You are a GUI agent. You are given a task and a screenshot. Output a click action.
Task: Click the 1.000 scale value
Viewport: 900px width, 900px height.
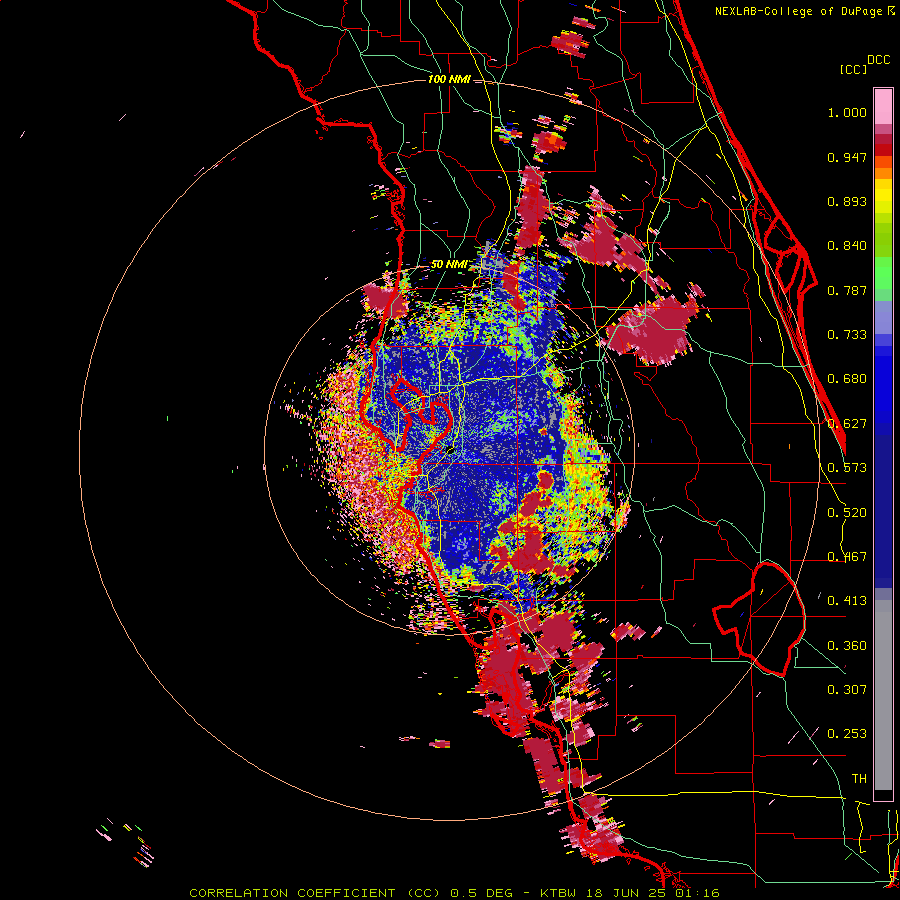tap(847, 113)
